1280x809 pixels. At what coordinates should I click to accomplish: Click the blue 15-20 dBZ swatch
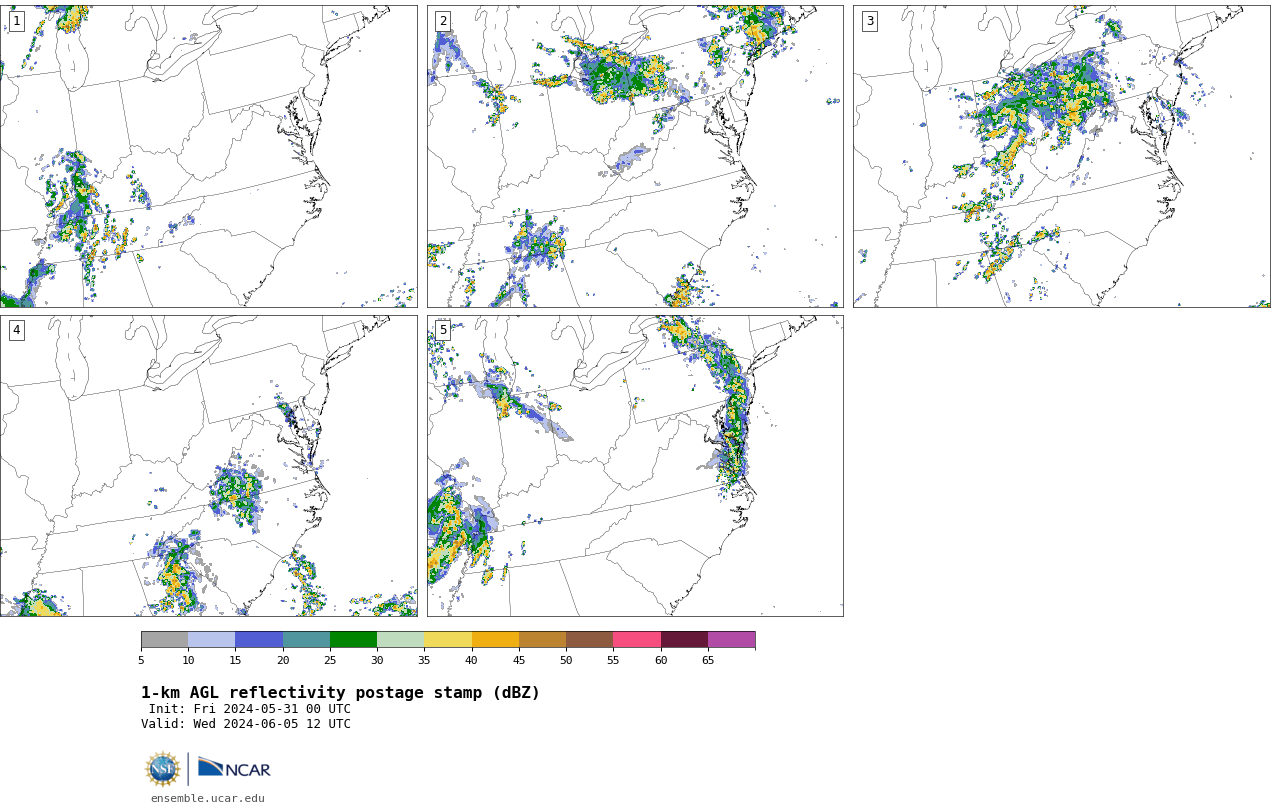259,640
